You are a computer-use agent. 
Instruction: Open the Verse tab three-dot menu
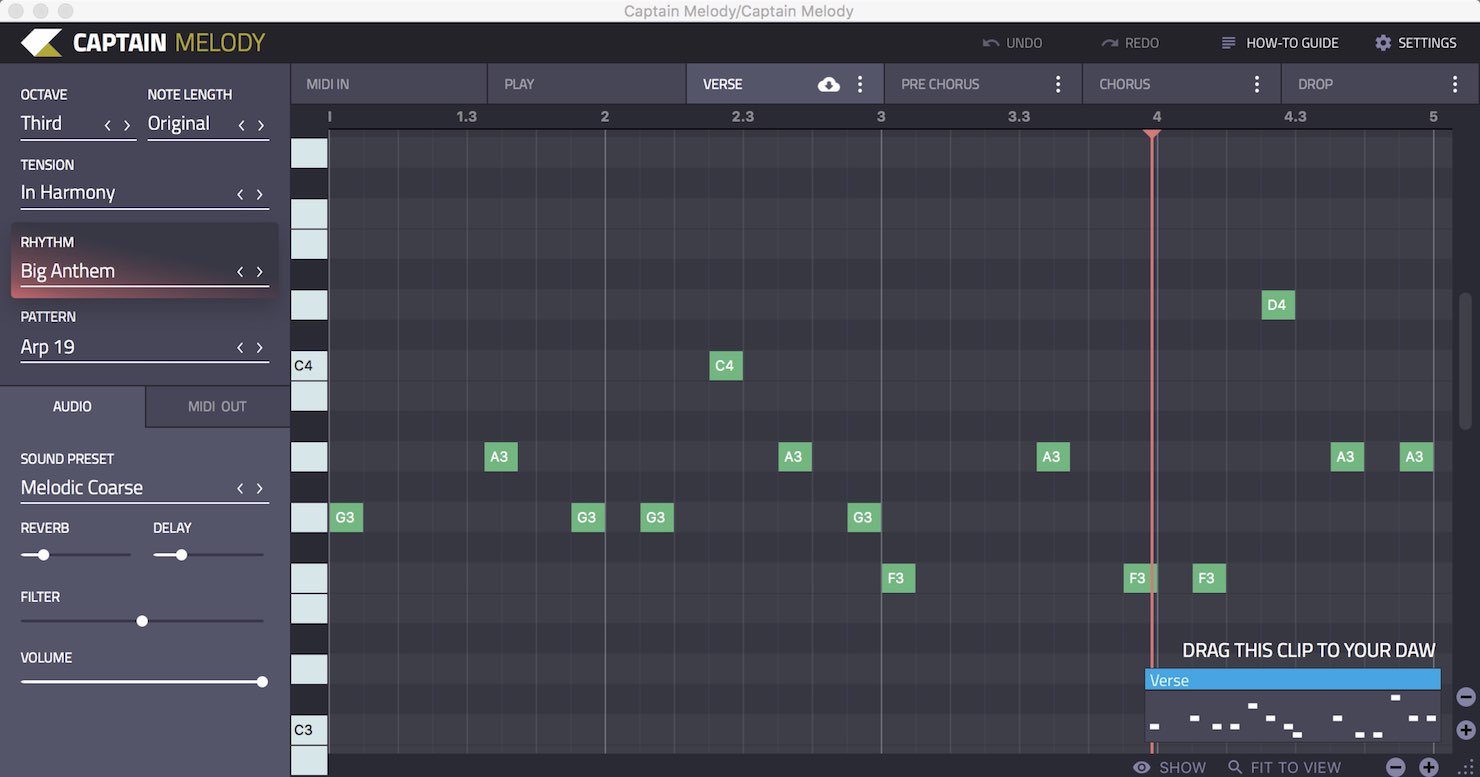860,85
